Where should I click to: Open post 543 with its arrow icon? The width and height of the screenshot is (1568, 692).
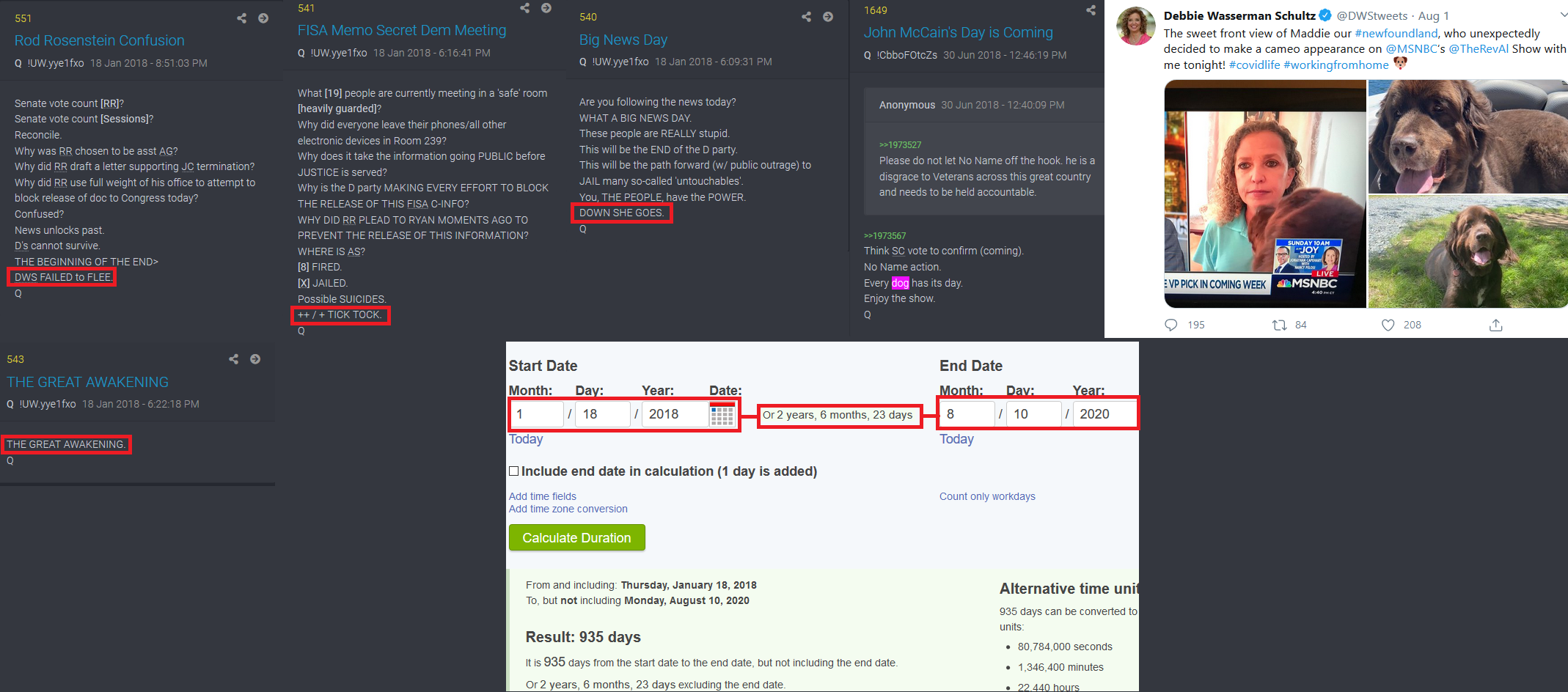[255, 359]
